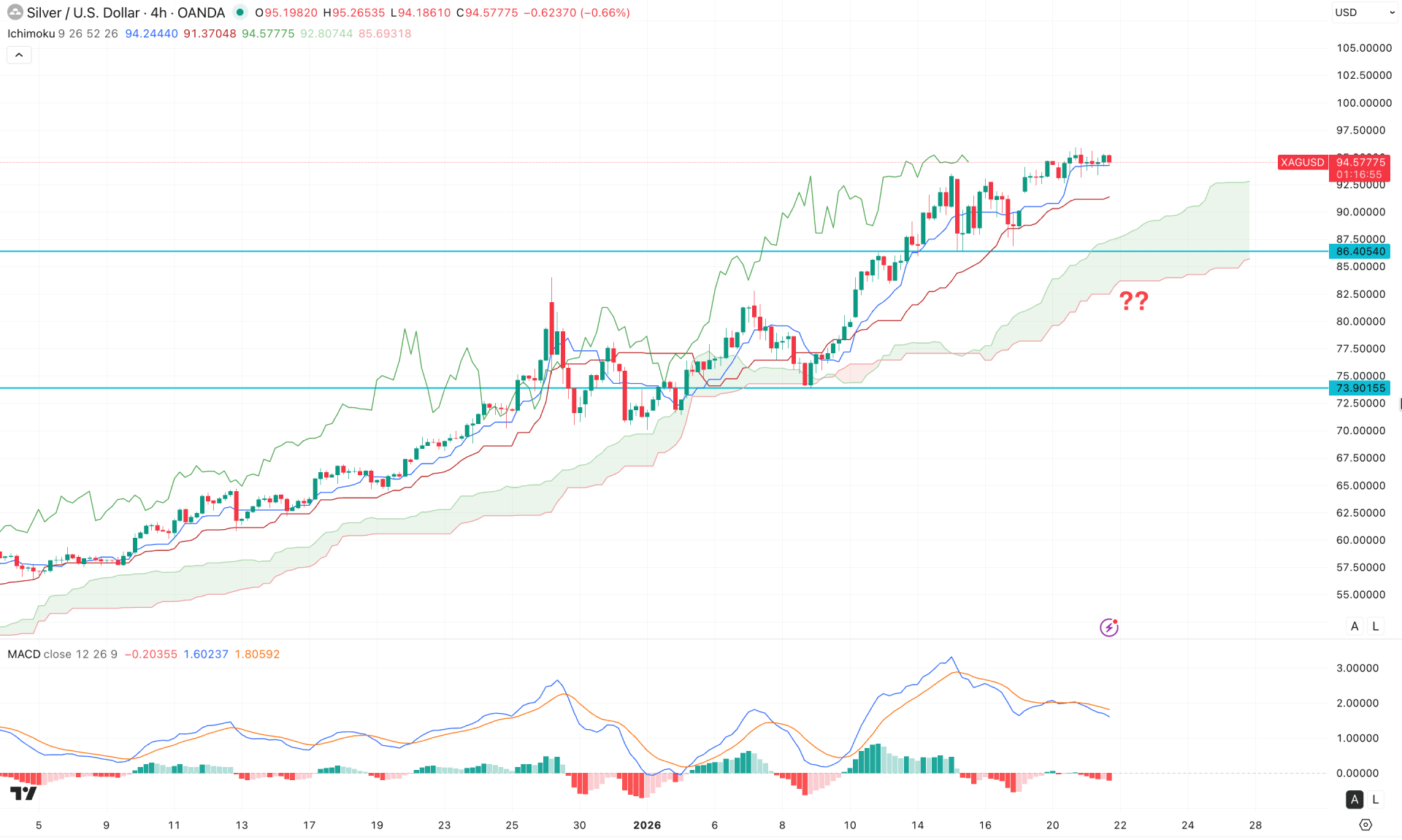Select the Ichimoku indicator title
This screenshot has height=840, width=1402.
tap(32, 34)
